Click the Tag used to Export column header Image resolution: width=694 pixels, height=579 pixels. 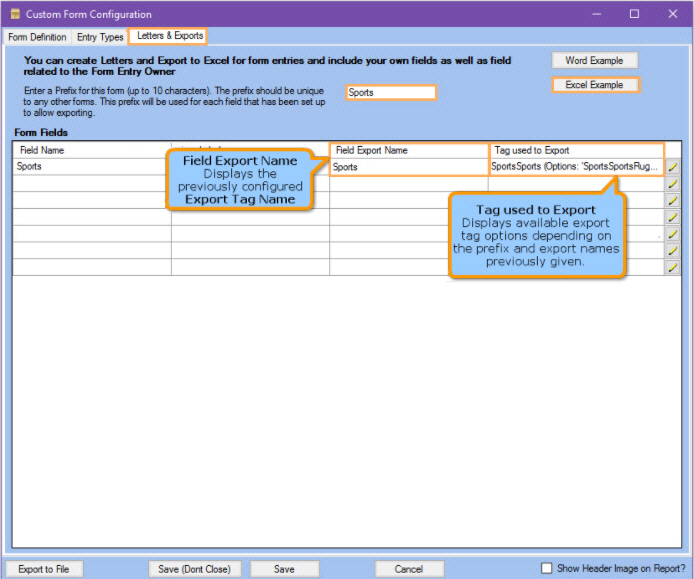click(x=575, y=150)
